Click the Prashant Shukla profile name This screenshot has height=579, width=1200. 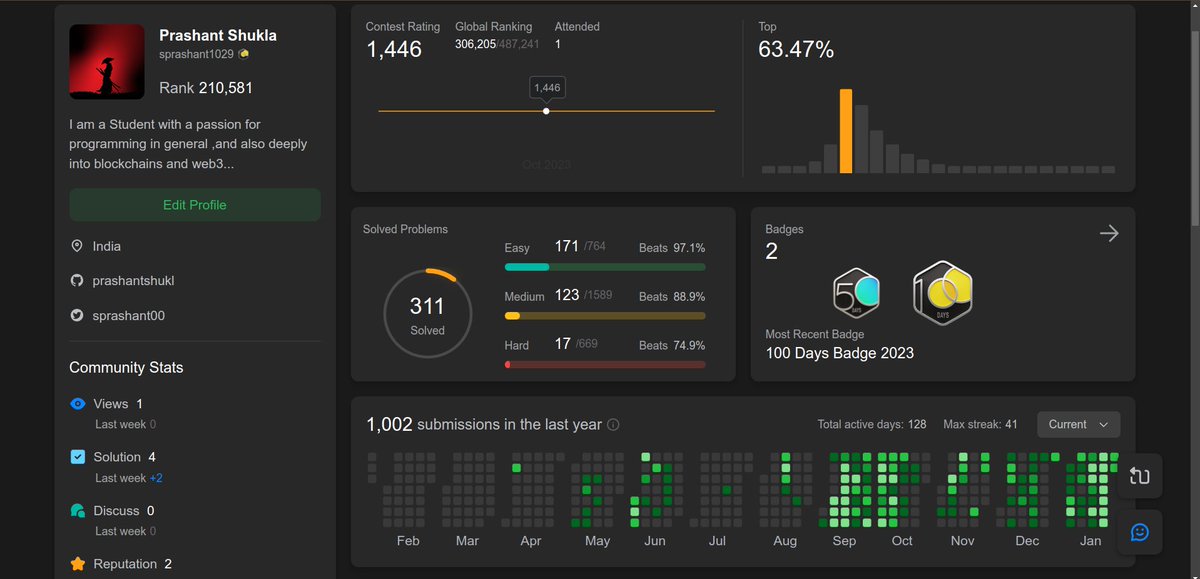pos(218,35)
